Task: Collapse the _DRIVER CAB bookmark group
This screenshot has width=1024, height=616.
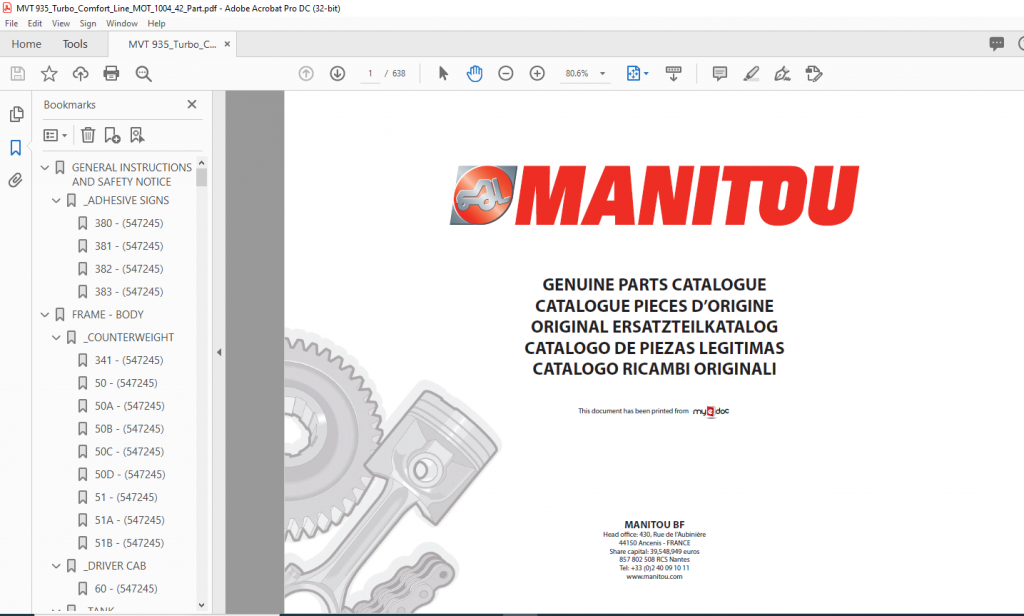Action: coord(56,566)
